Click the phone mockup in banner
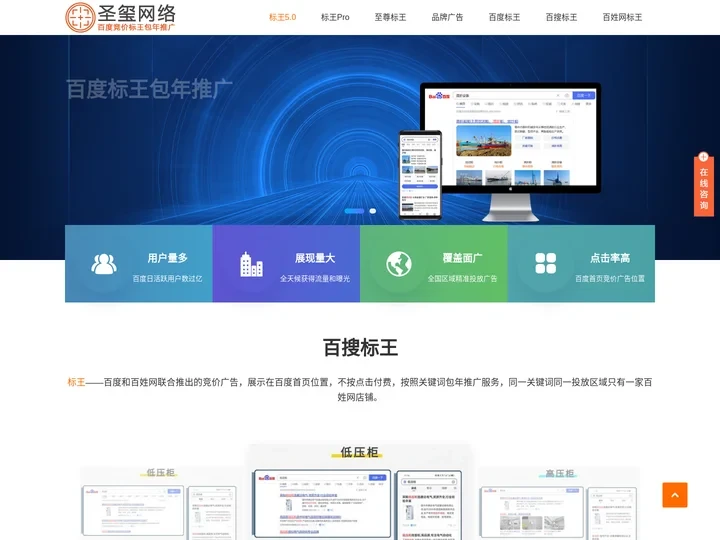720x540 pixels. point(420,174)
